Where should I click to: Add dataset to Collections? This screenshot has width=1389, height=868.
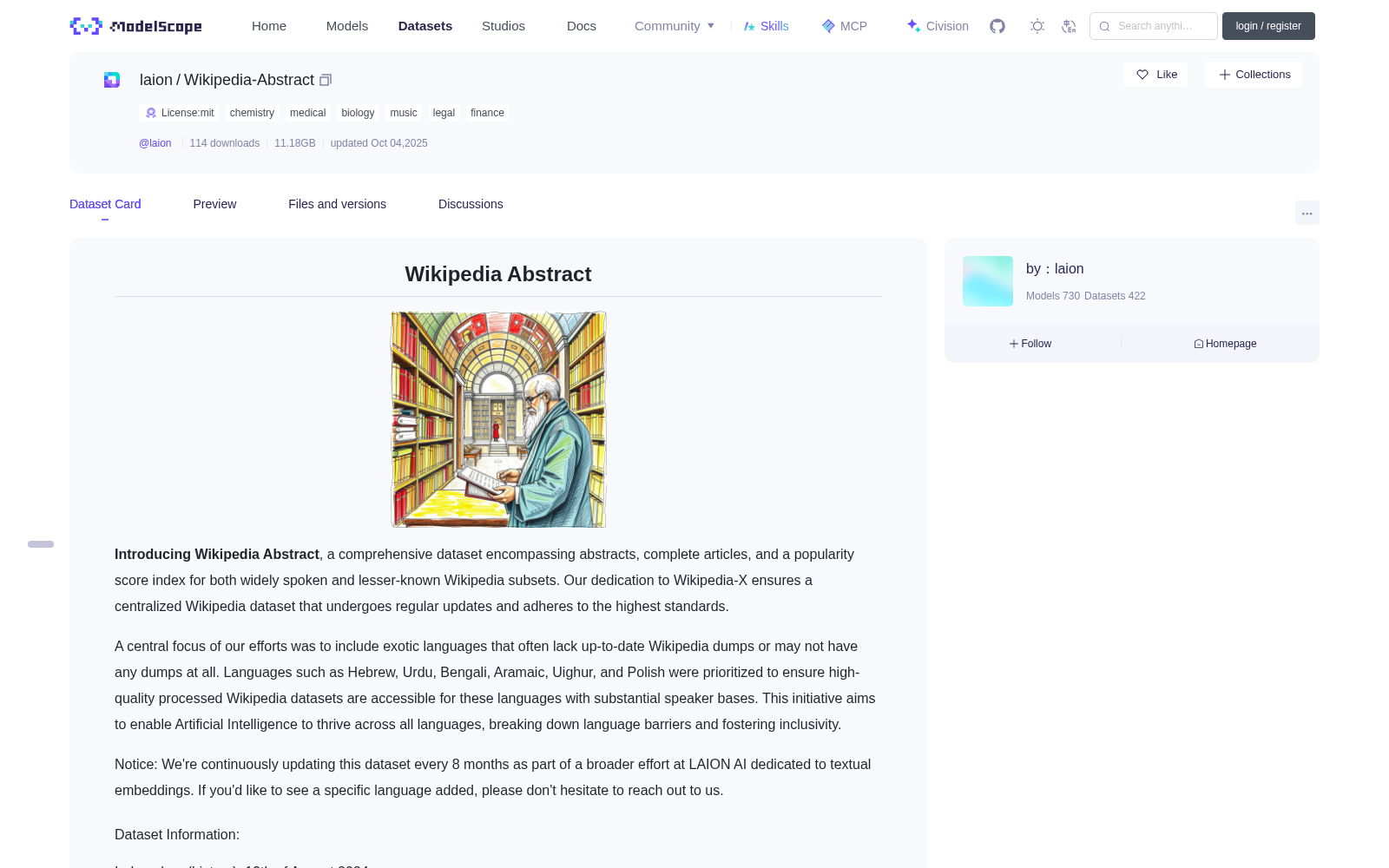pos(1254,75)
